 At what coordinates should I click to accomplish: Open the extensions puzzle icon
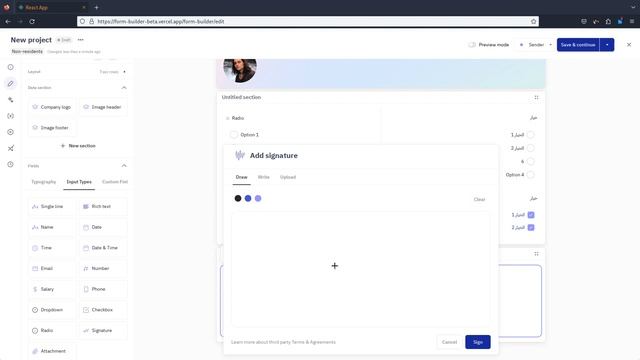[x=608, y=21]
